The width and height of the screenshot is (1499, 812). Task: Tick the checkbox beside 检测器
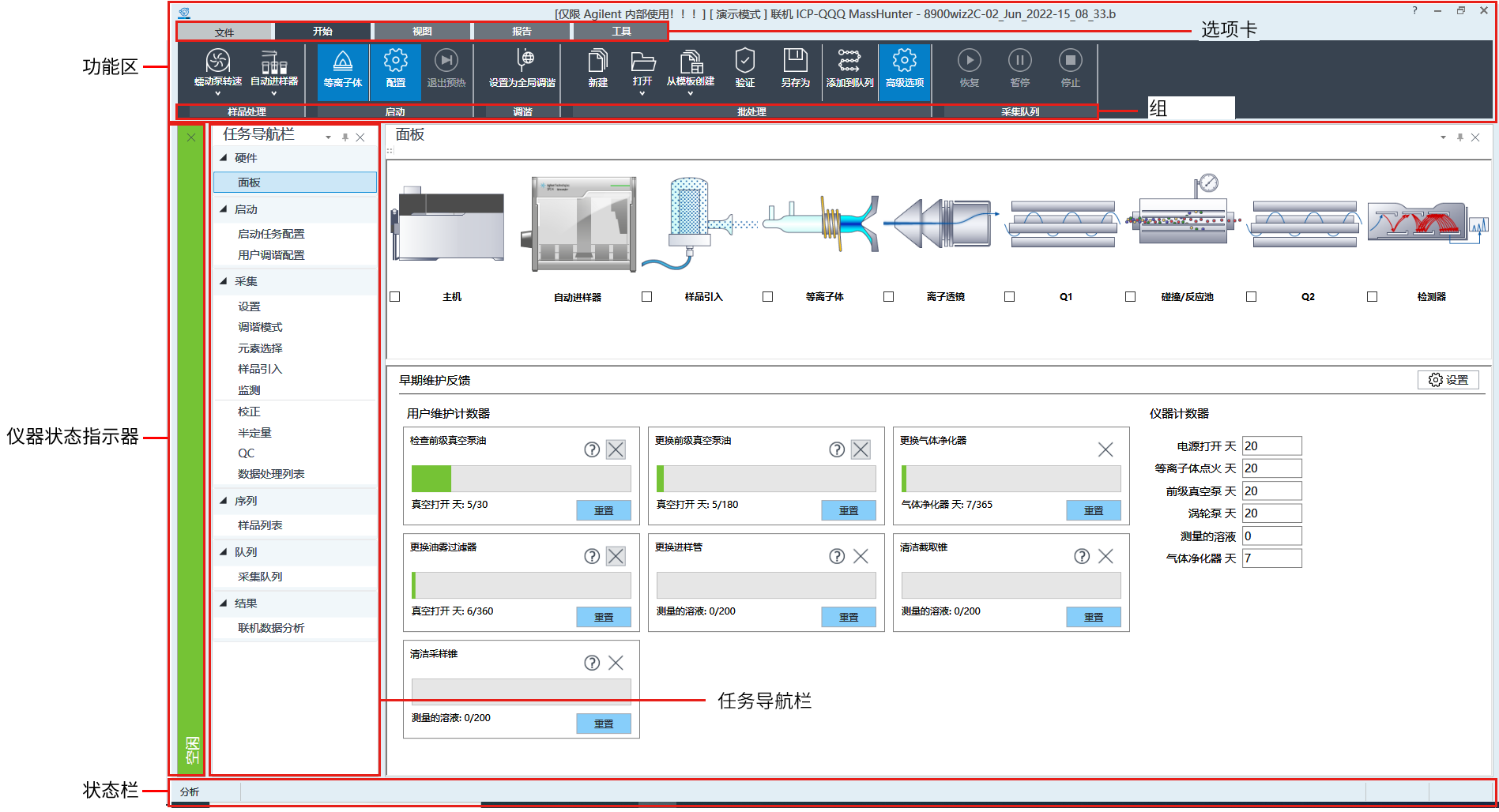coord(1373,297)
